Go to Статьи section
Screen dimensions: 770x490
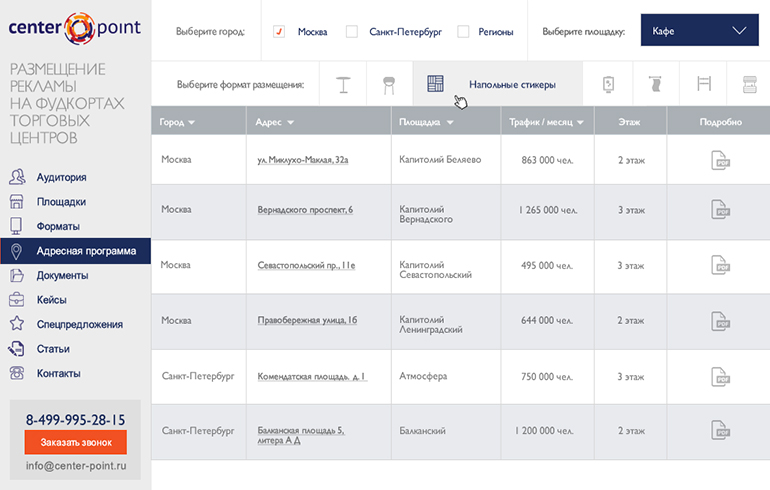coord(53,349)
